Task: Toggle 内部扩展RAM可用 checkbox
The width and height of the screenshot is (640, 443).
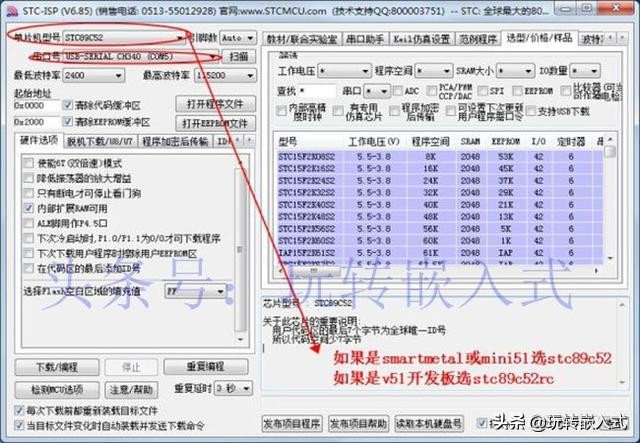Action: pyautogui.click(x=28, y=208)
